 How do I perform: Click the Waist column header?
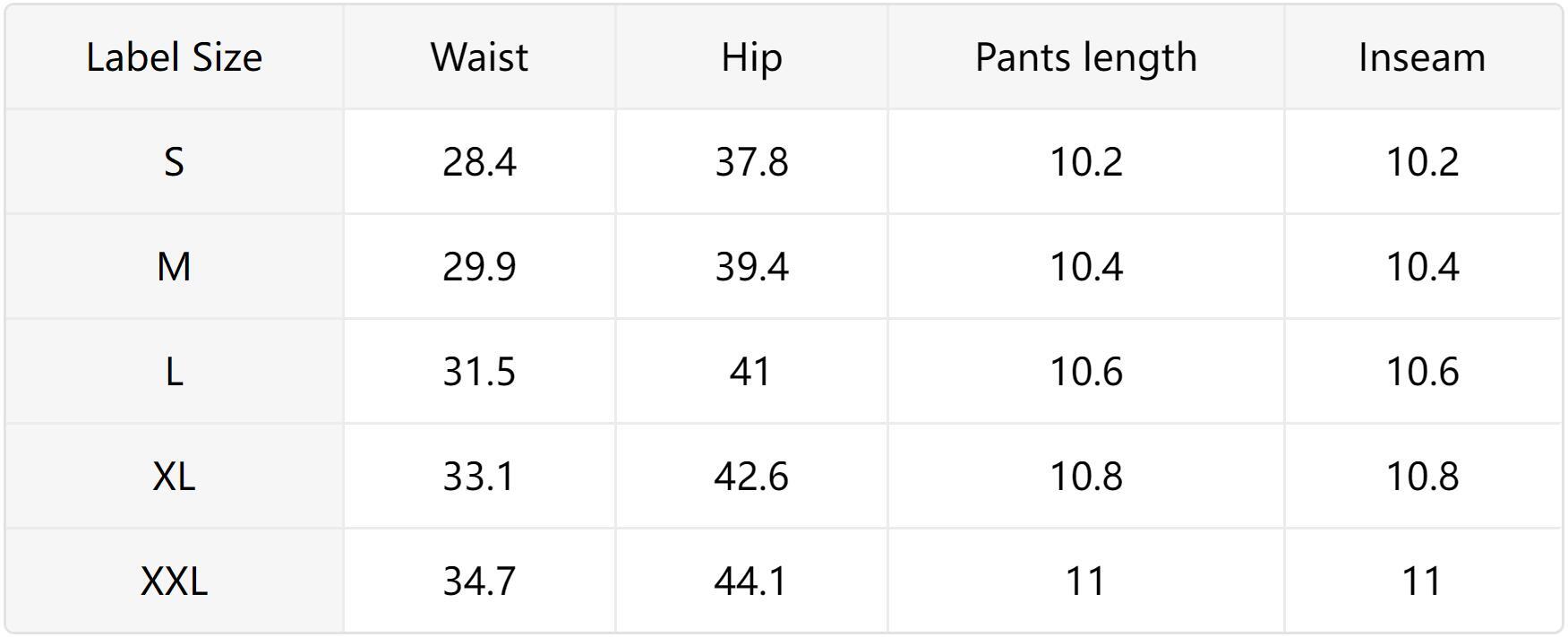(479, 57)
